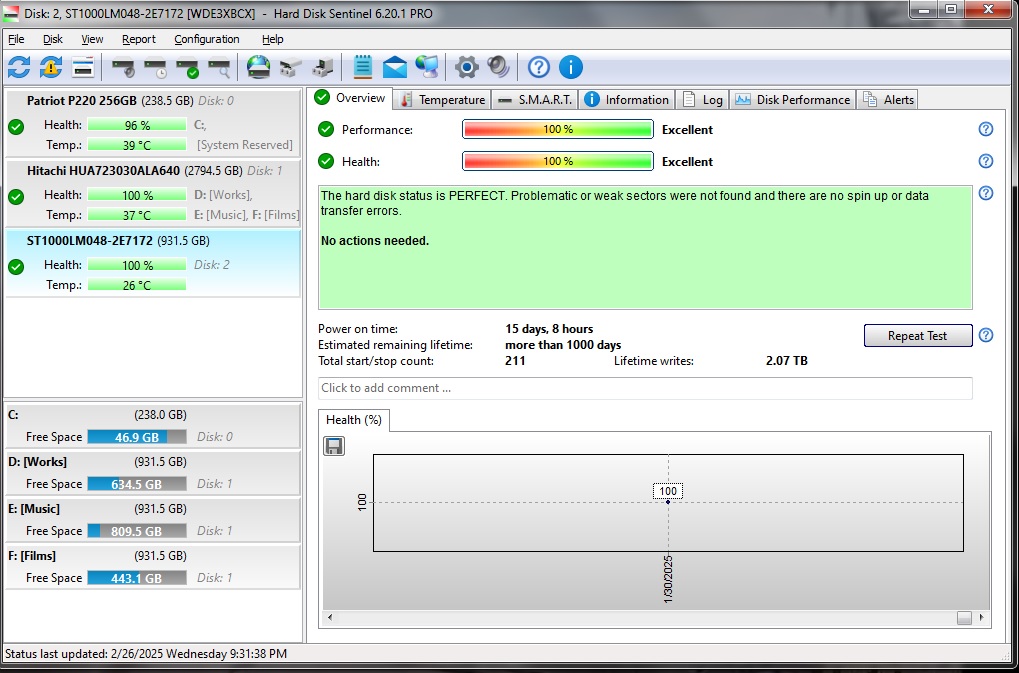The height and width of the screenshot is (673, 1019).
Task: Click the notepad report toolbar icon
Action: pos(363,67)
